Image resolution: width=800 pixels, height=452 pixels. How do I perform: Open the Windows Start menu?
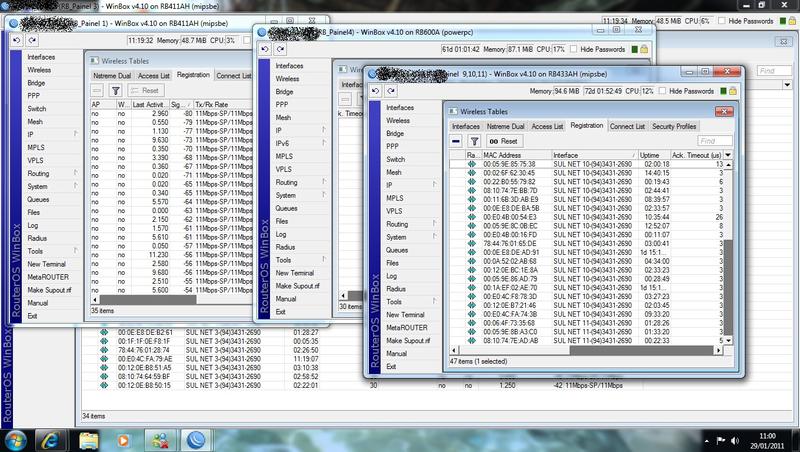[x=15, y=440]
